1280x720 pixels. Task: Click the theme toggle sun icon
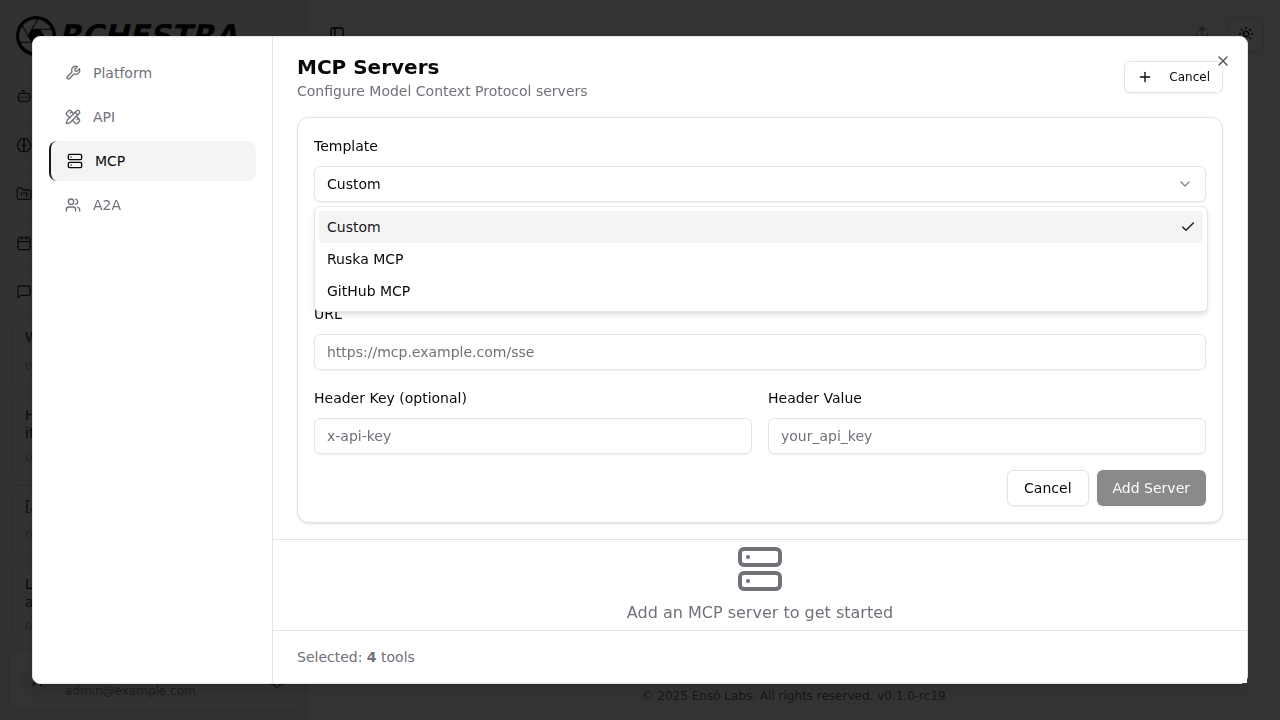[1246, 33]
